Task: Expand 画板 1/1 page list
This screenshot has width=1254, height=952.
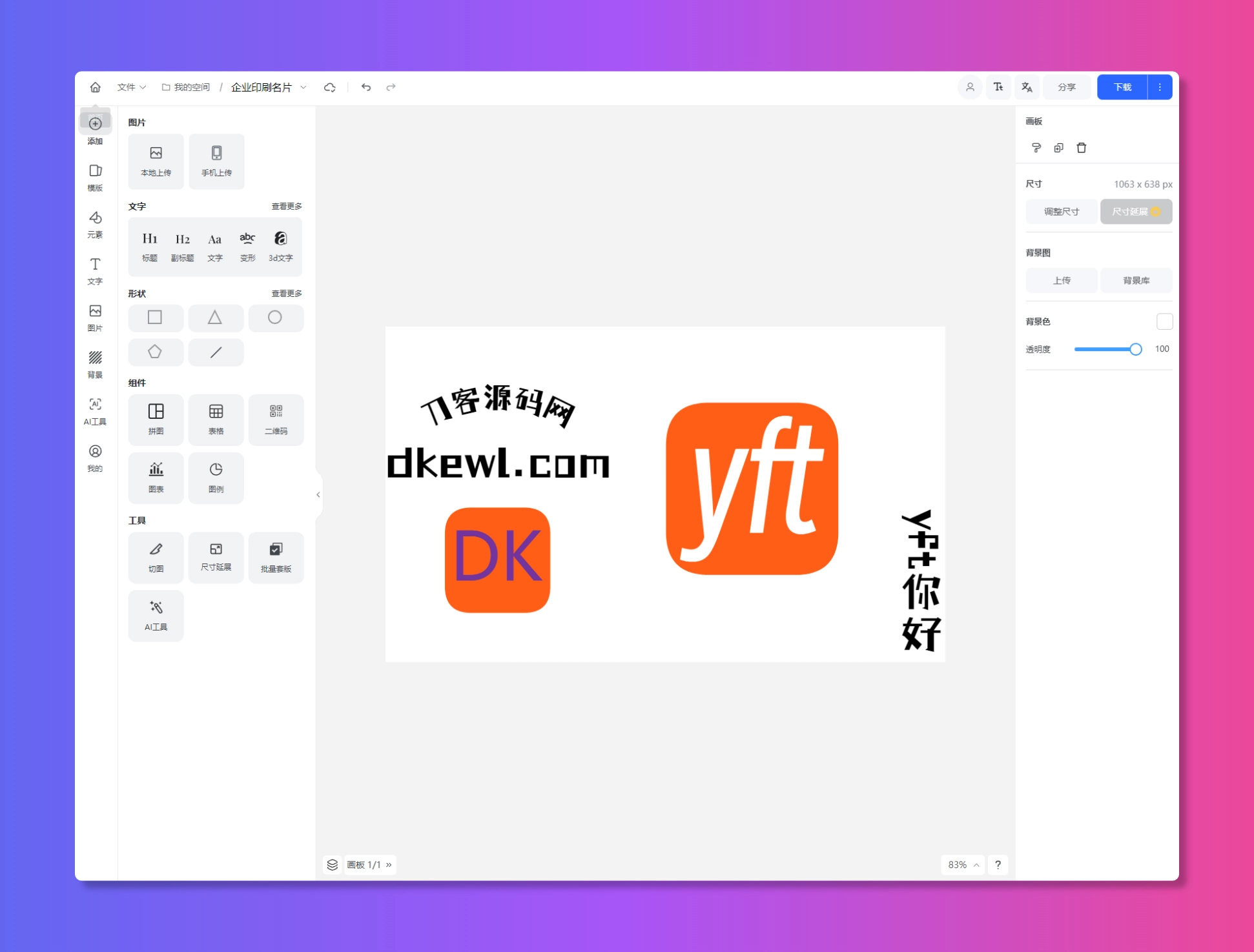Action: pos(369,865)
